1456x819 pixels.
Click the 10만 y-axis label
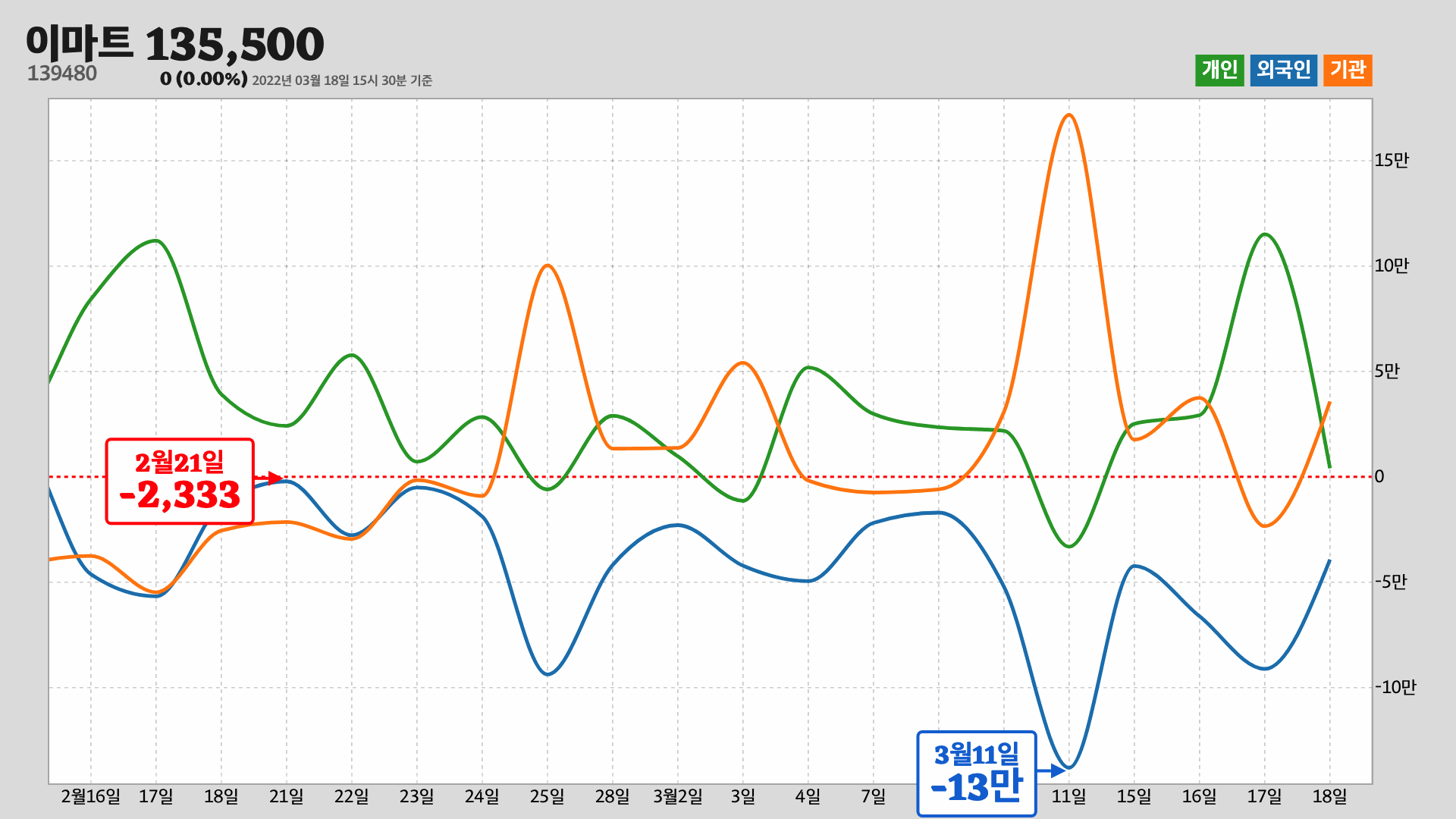pos(1392,265)
